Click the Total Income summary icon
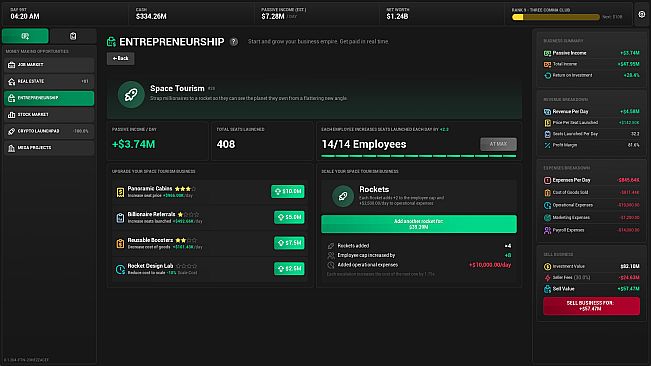Screen dimensions: 651x366 point(547,64)
